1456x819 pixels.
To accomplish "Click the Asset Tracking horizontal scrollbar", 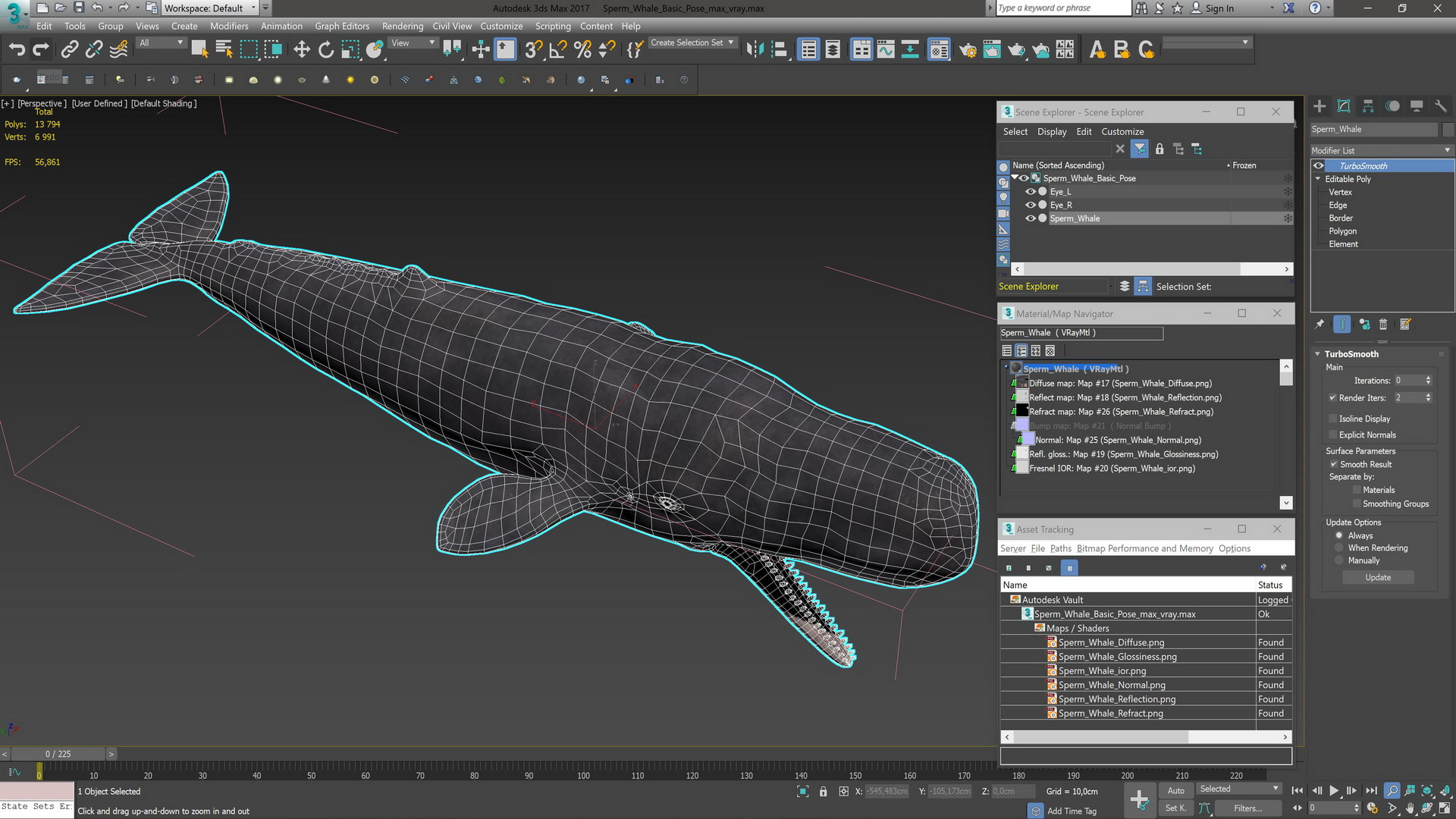I will [1146, 737].
